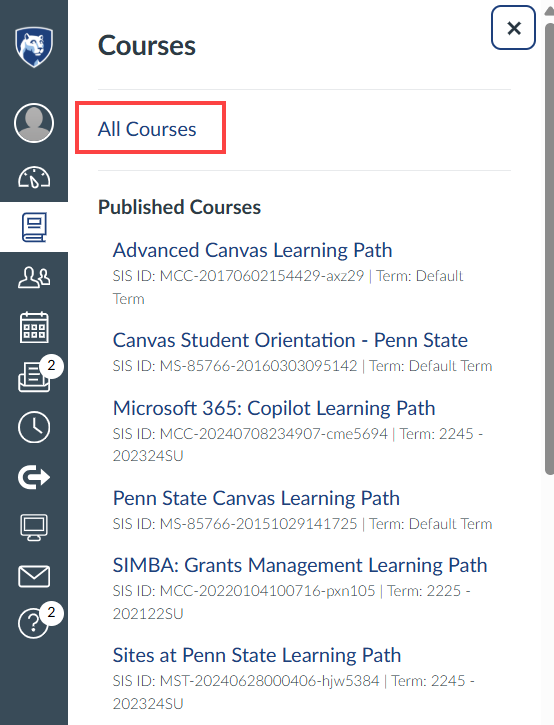Click SIS ID MCC-20170602154429-axz29 text
Viewport: 554px width, 725px height.
[239, 276]
